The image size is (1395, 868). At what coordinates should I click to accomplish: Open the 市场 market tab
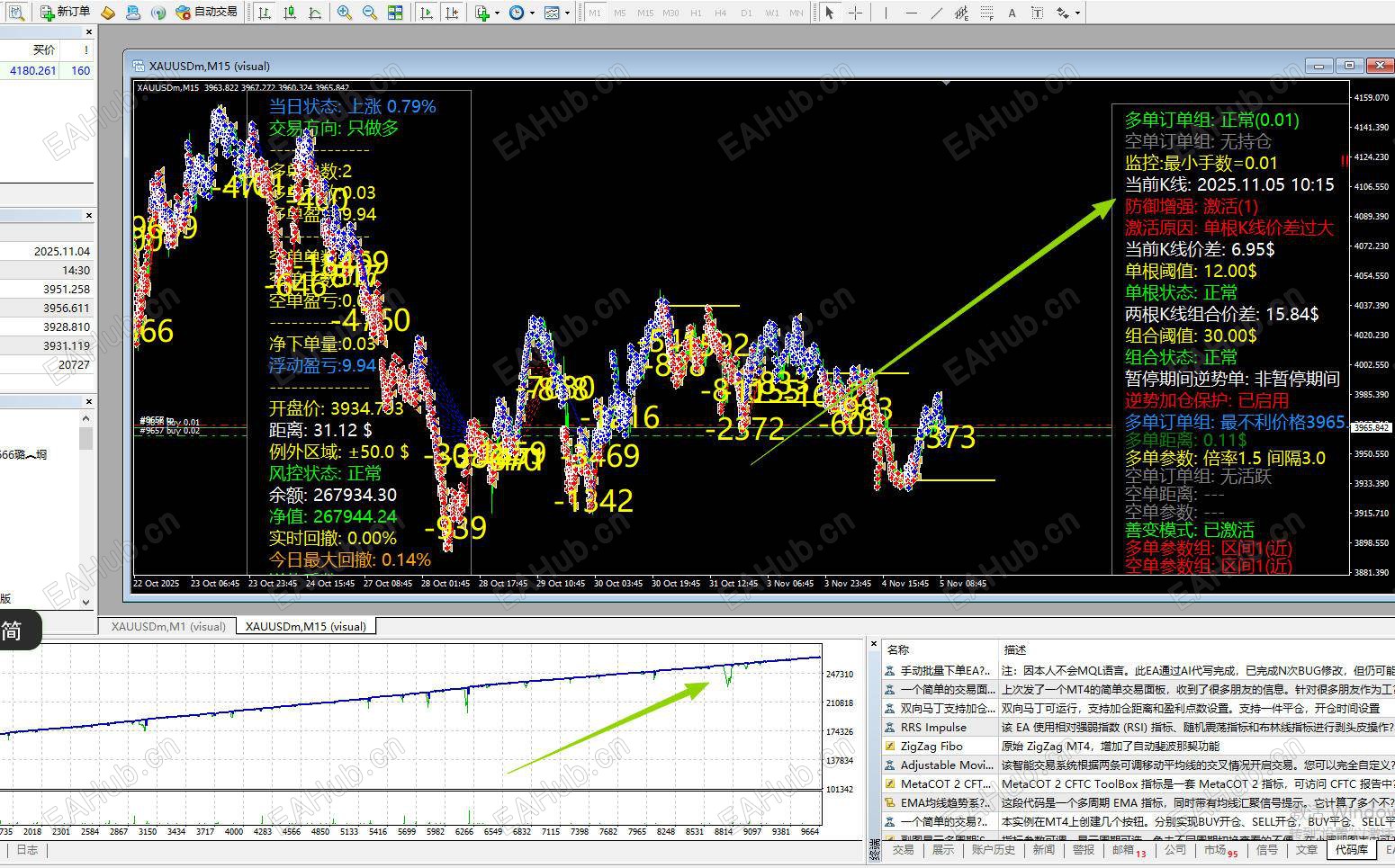coord(1219,850)
